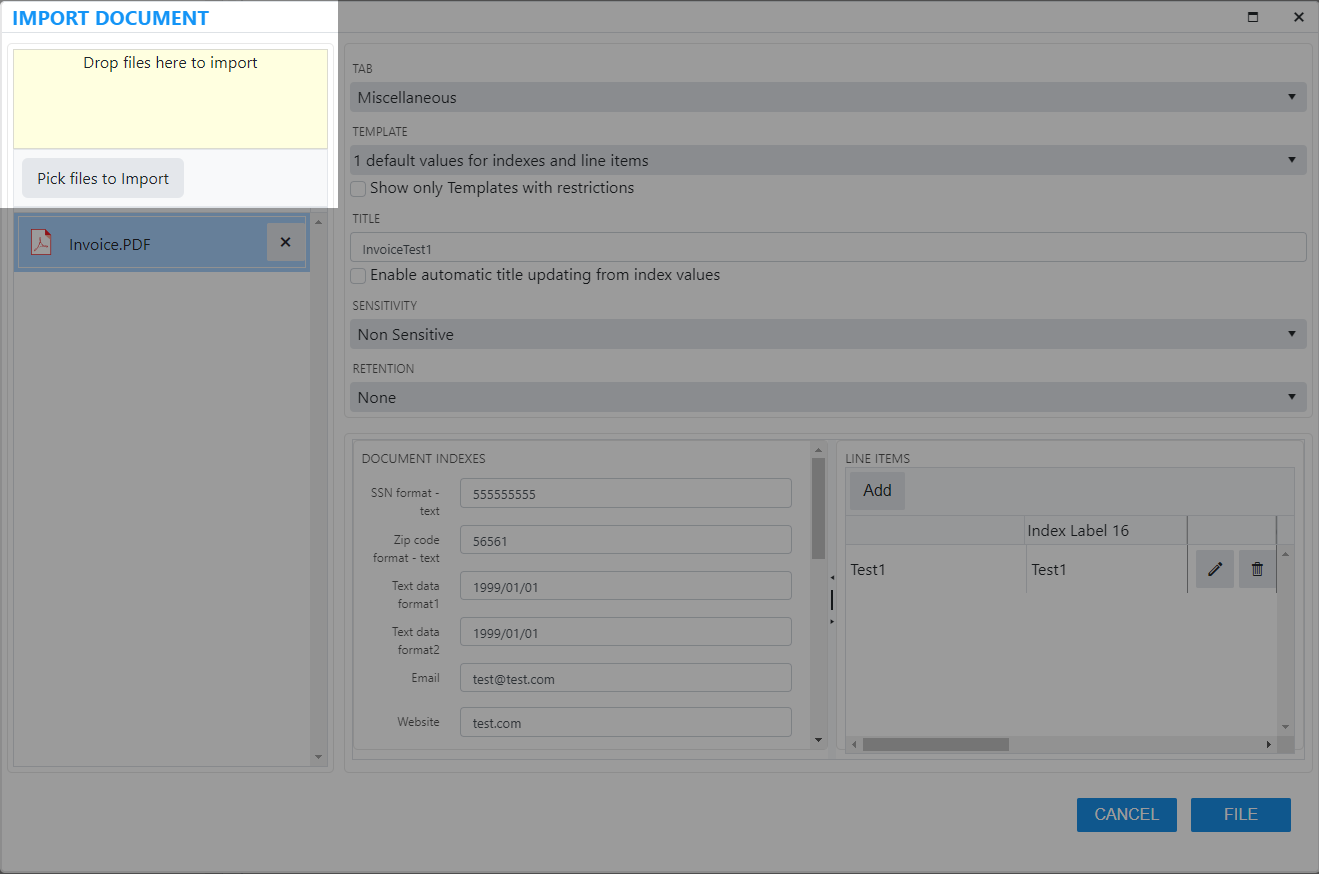Click the horizontal scrollbar in Line Items

935,744
